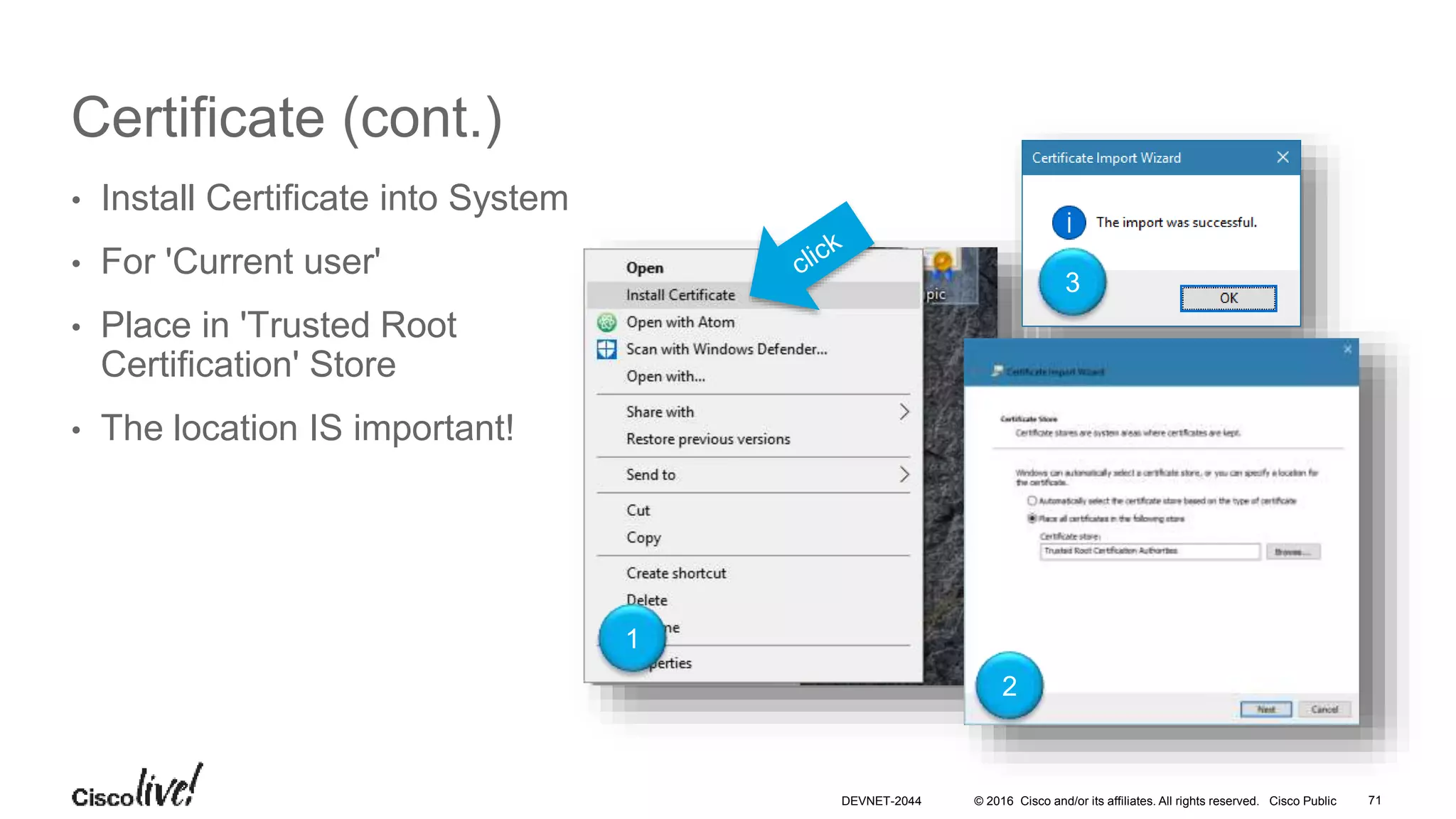The width and height of the screenshot is (1456, 819).
Task: Click the DEVNET-2044 footer label
Action: click(881, 801)
